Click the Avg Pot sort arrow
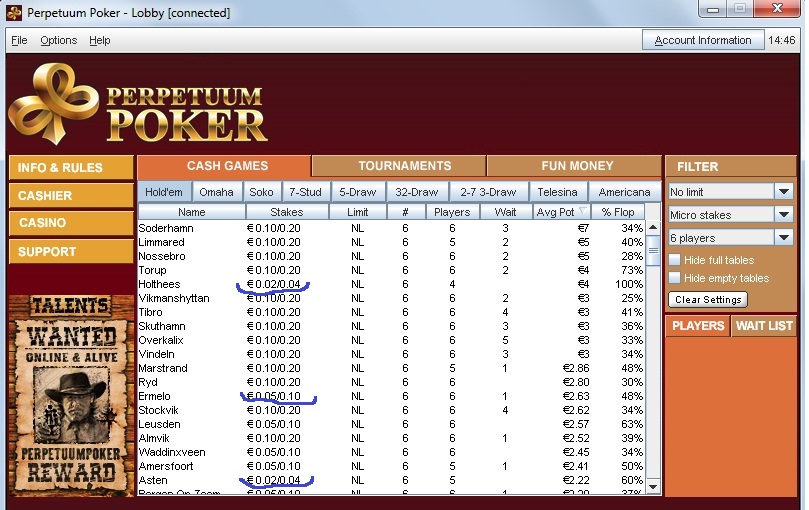 point(583,211)
